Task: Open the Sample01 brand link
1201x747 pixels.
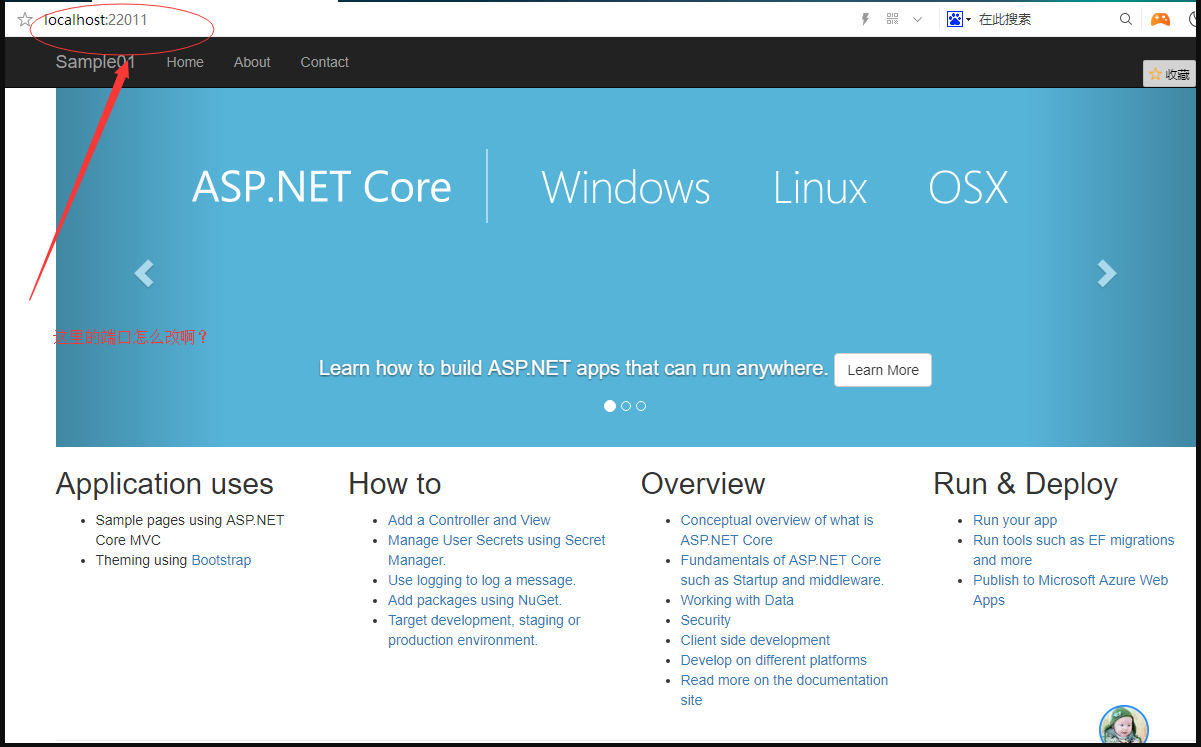Action: [95, 62]
